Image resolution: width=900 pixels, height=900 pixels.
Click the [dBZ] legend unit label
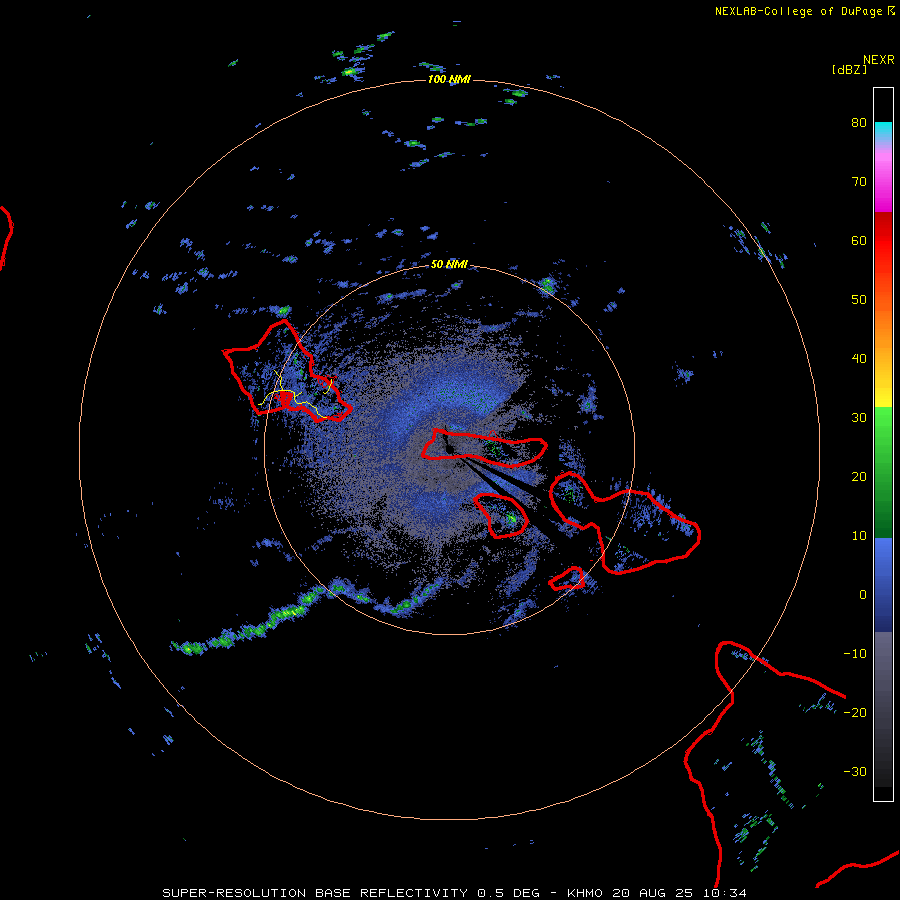849,69
